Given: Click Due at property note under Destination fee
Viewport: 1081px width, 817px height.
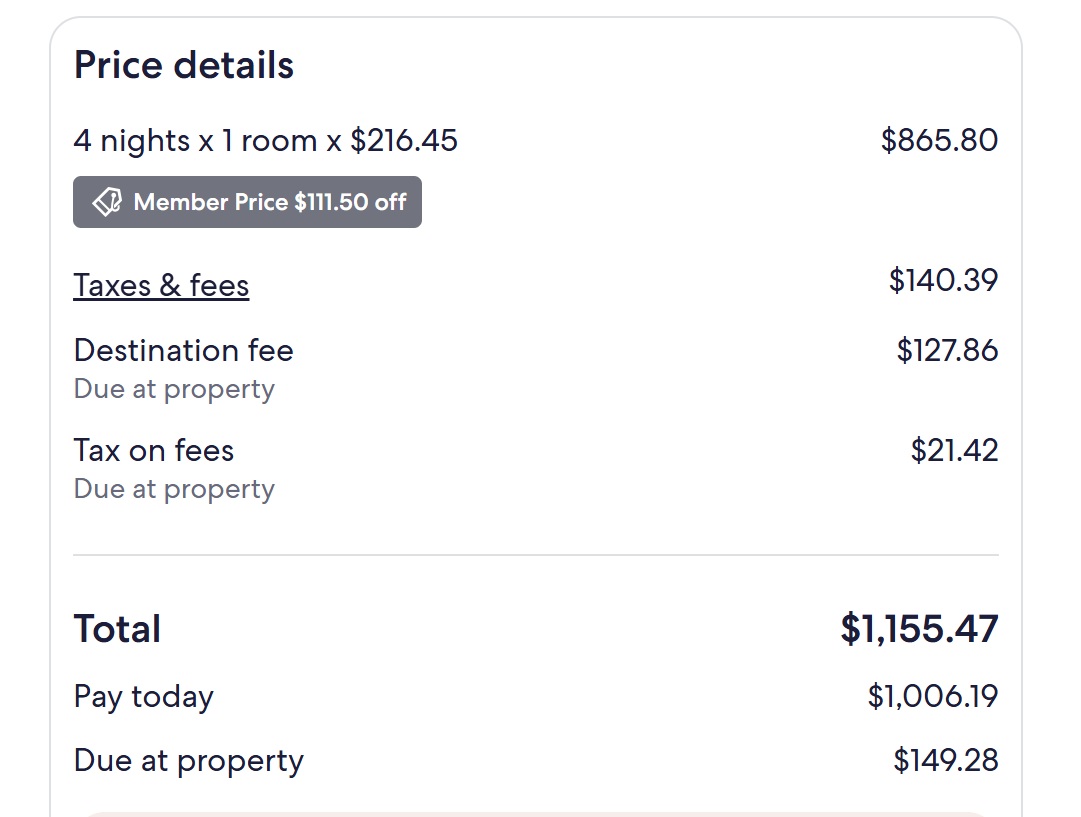Looking at the screenshot, I should (174, 389).
